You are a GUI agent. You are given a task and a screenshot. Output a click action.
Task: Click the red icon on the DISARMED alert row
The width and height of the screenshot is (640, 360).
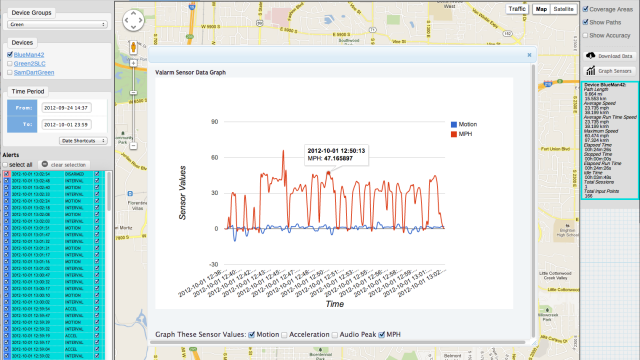pos(6,174)
